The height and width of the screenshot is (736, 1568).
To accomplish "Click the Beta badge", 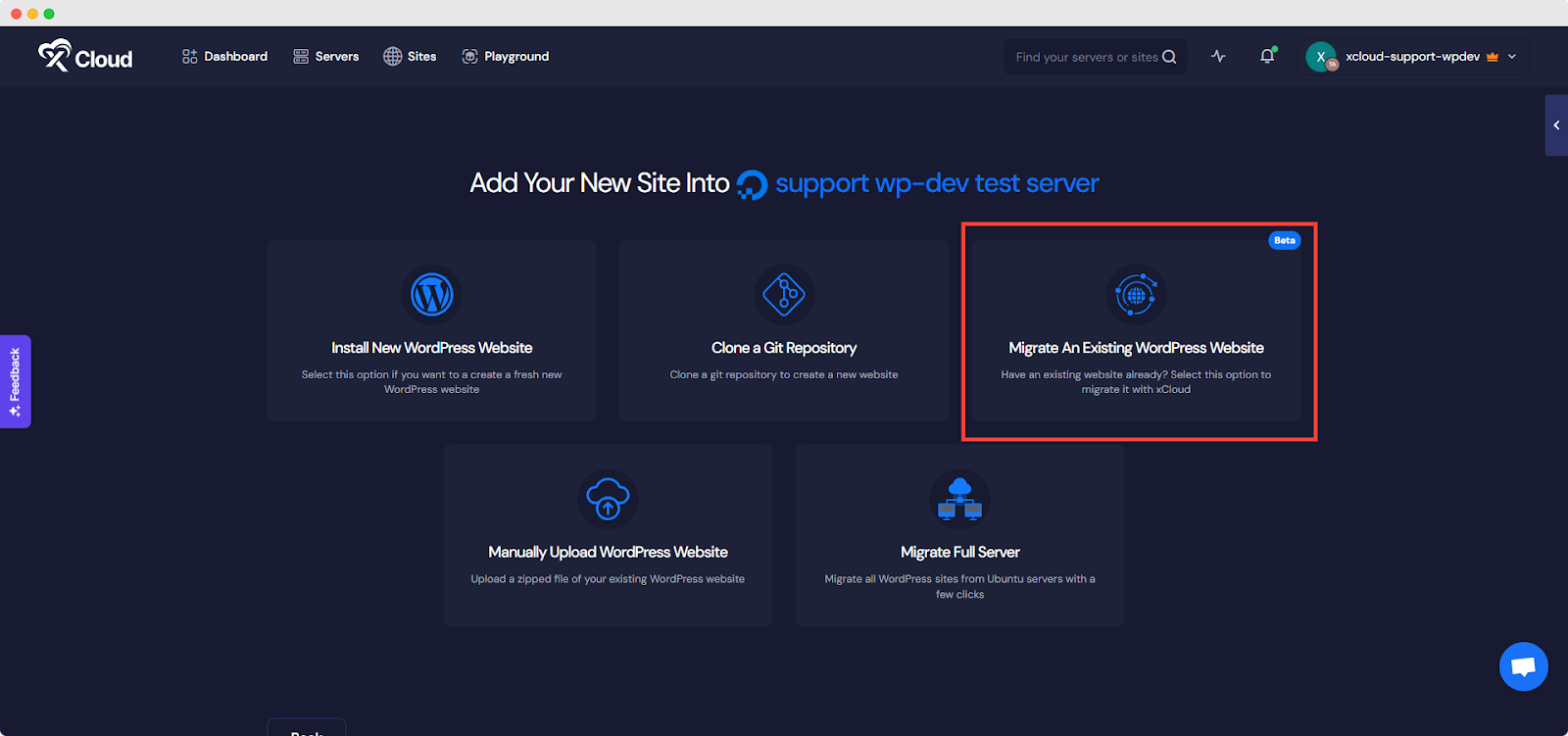I will coord(1285,240).
